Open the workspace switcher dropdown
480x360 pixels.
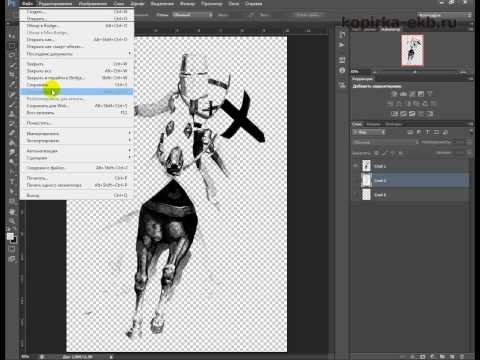point(445,15)
